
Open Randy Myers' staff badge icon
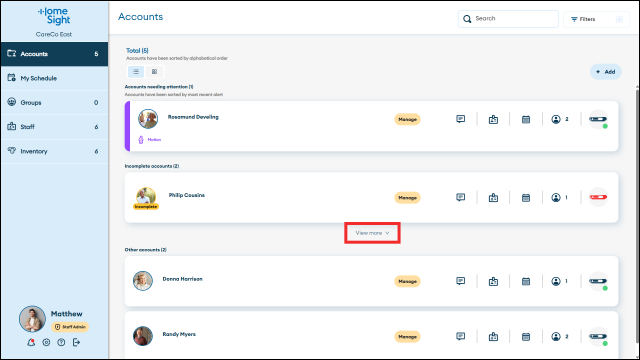(x=493, y=337)
